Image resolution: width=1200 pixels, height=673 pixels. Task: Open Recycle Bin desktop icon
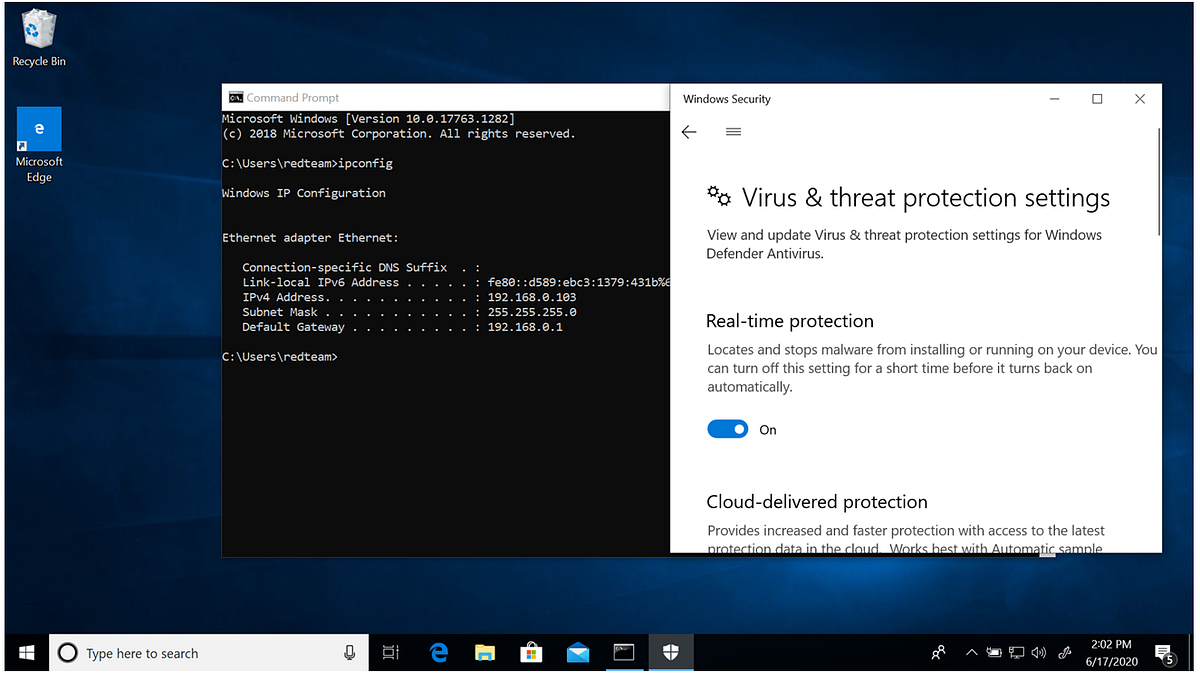point(39,38)
